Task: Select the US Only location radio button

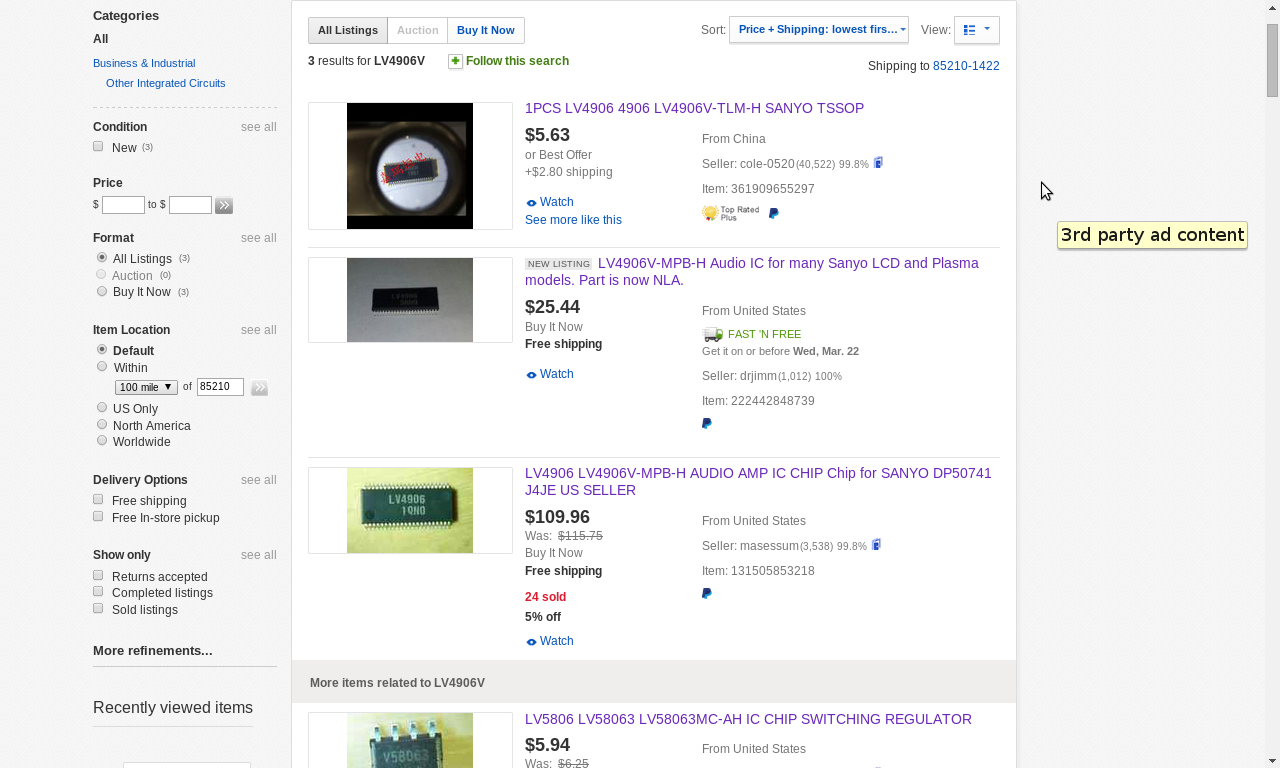Action: (102, 408)
